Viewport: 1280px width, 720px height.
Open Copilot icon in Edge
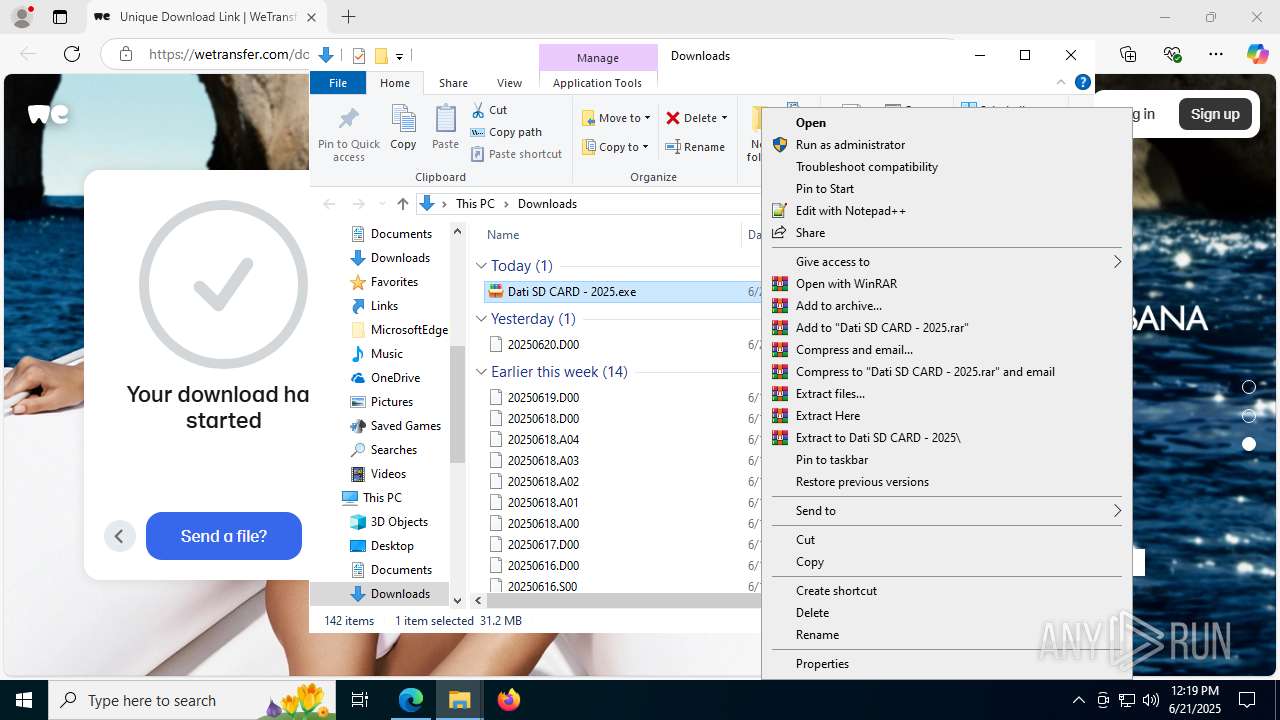coord(1257,54)
